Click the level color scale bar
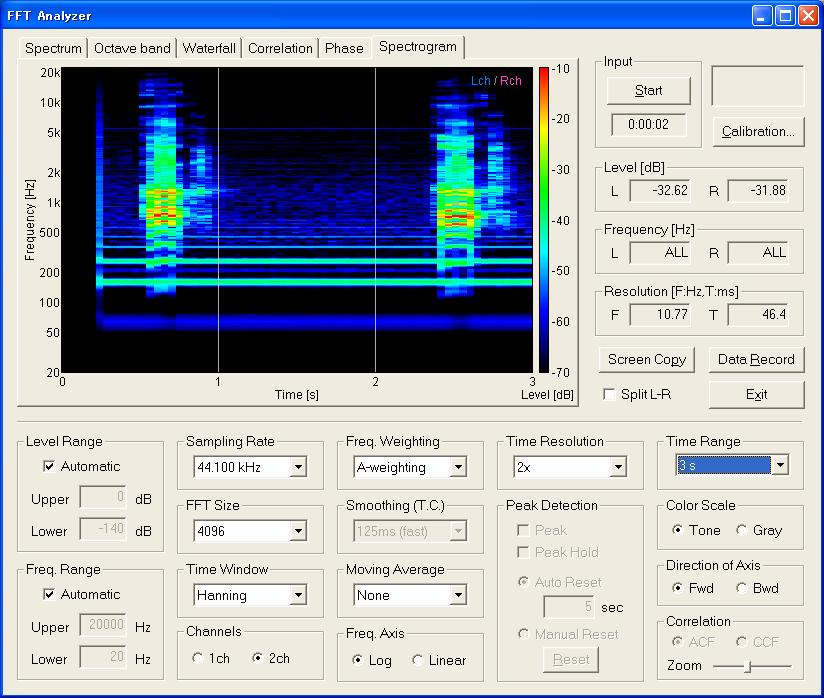The width and height of the screenshot is (824, 698). [543, 220]
